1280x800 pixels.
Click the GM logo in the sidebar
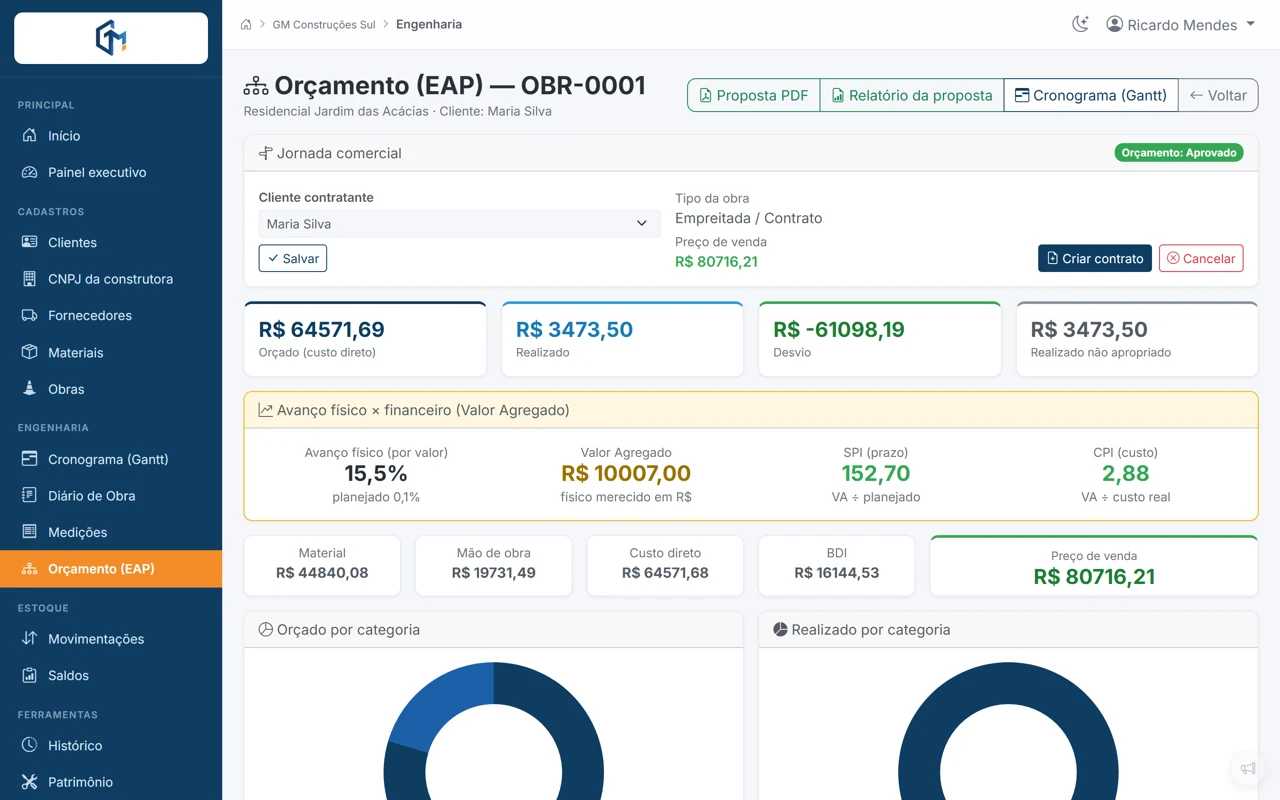(111, 38)
